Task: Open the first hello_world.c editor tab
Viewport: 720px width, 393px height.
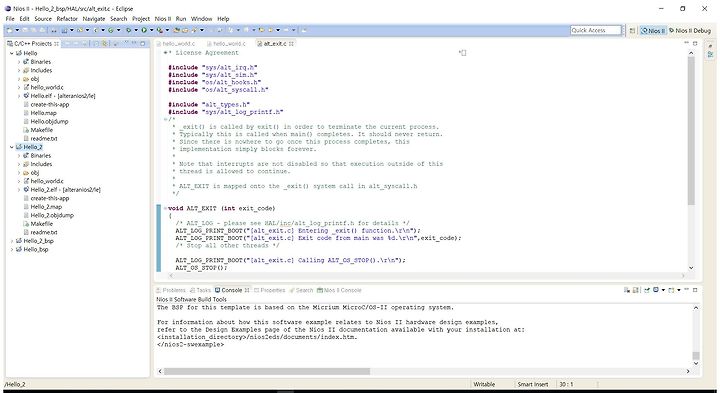Action: click(176, 44)
